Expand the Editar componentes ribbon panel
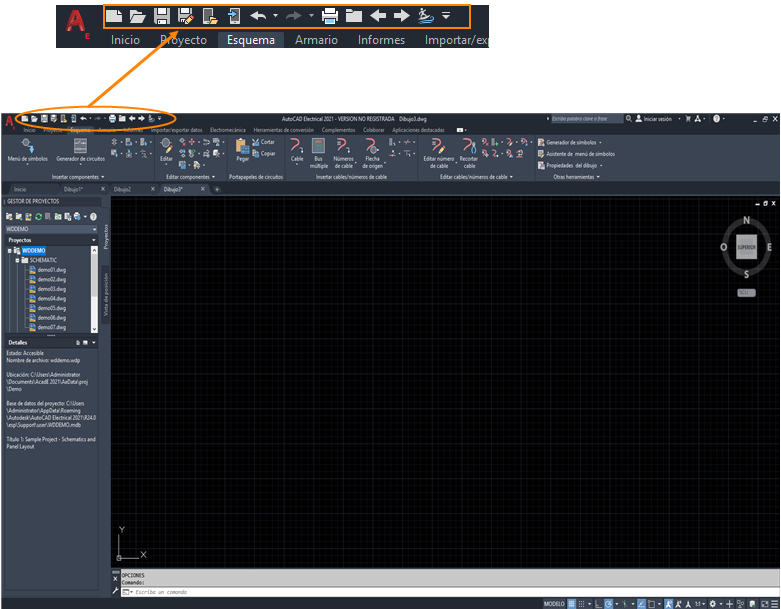 pos(190,177)
